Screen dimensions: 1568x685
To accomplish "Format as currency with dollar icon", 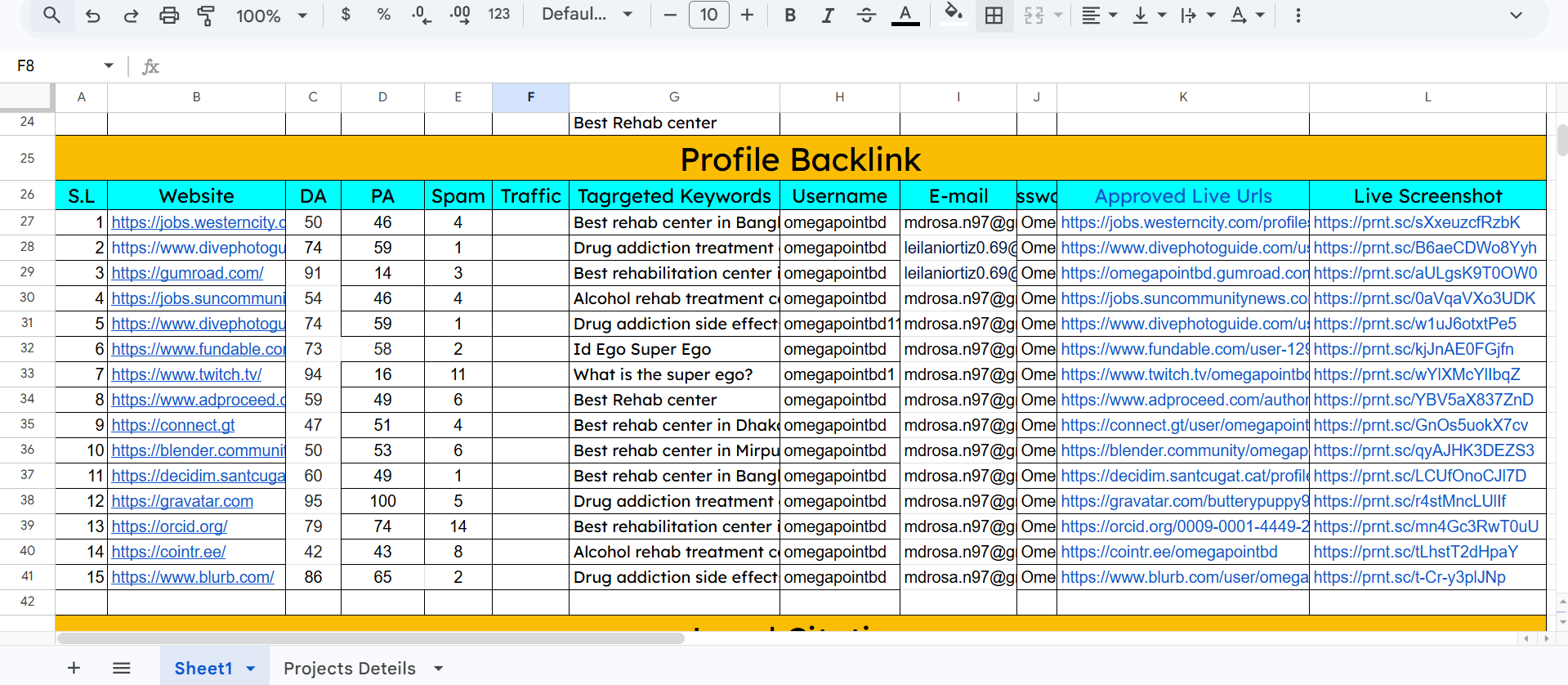I will 346,15.
